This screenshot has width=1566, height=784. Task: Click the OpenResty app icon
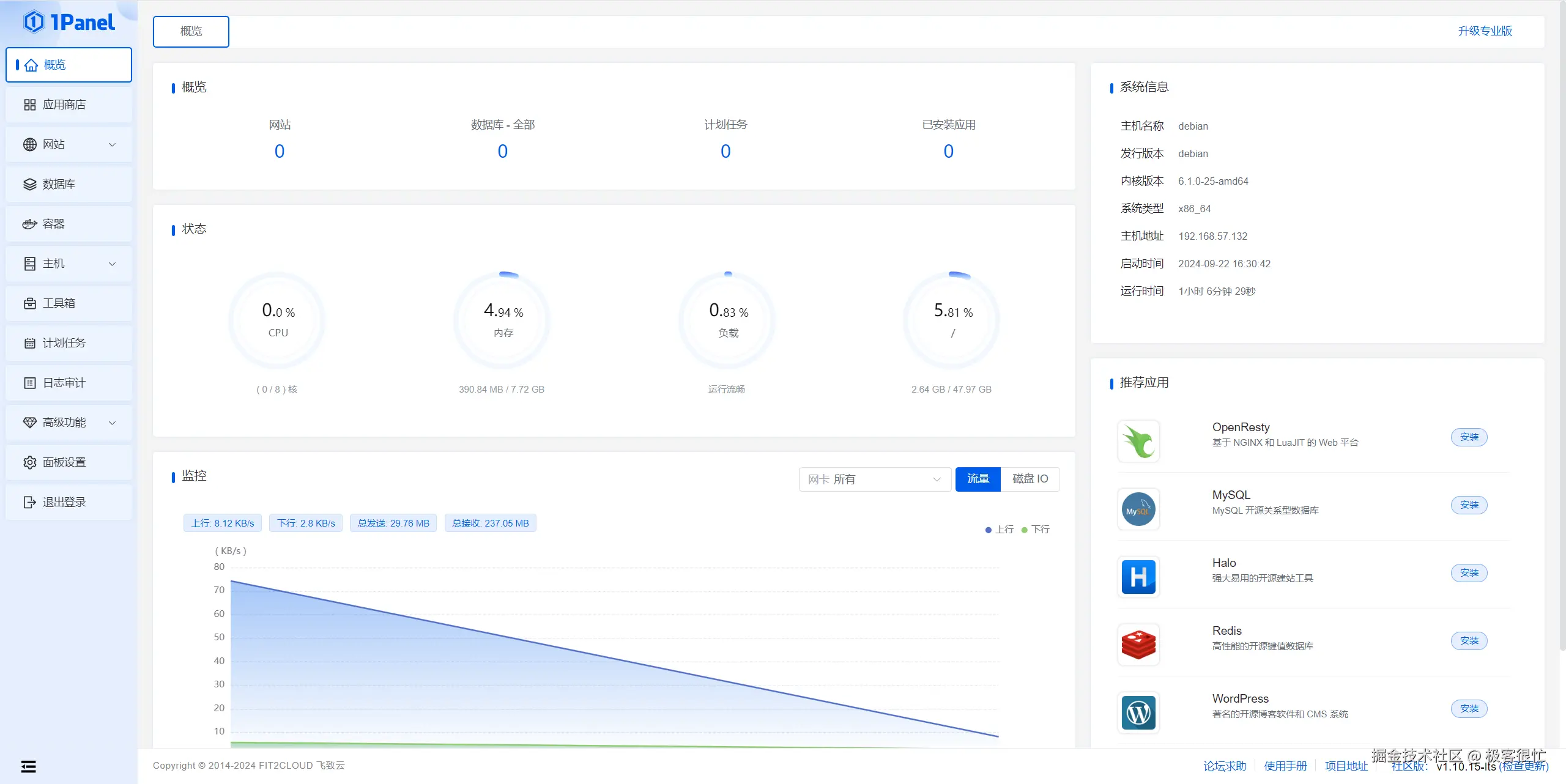(1138, 441)
